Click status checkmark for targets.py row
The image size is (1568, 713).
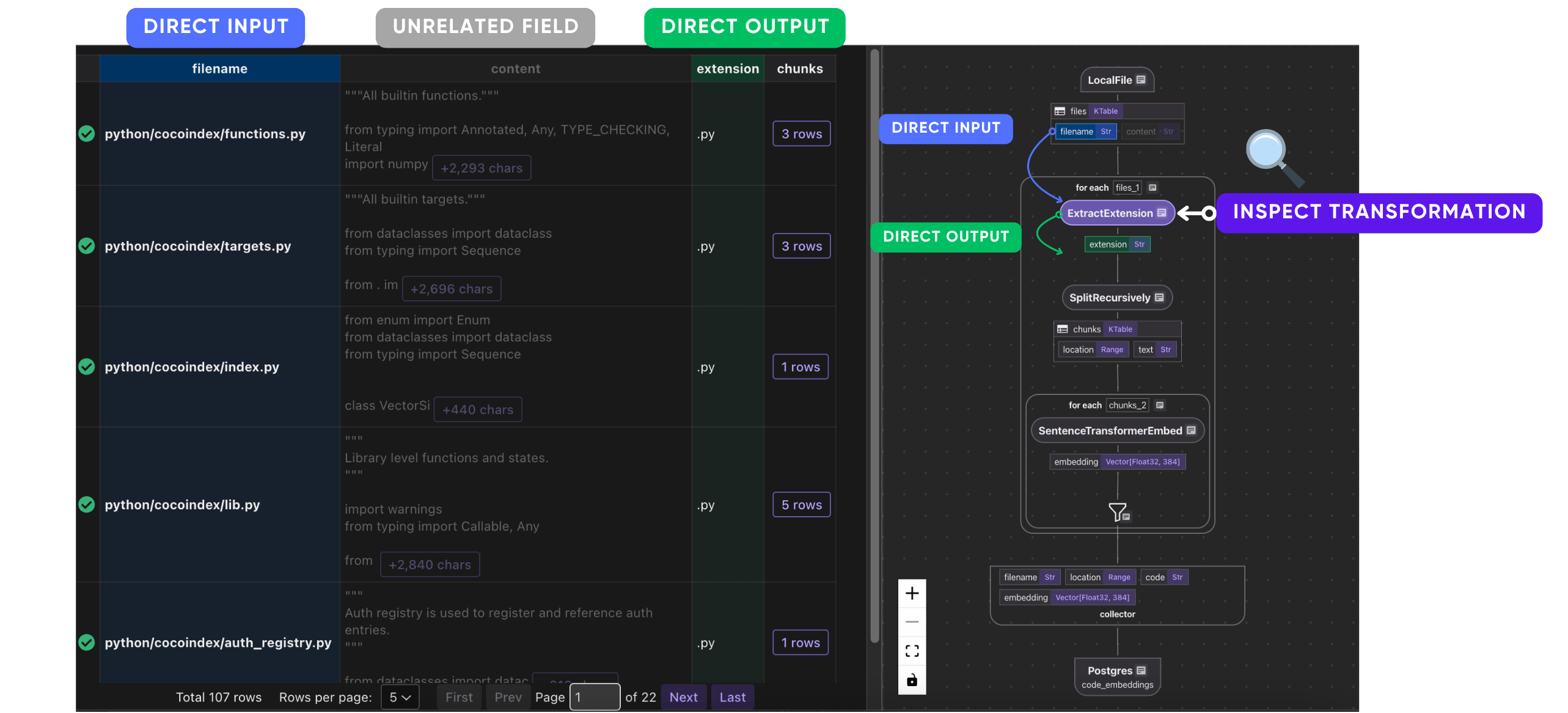tap(87, 246)
